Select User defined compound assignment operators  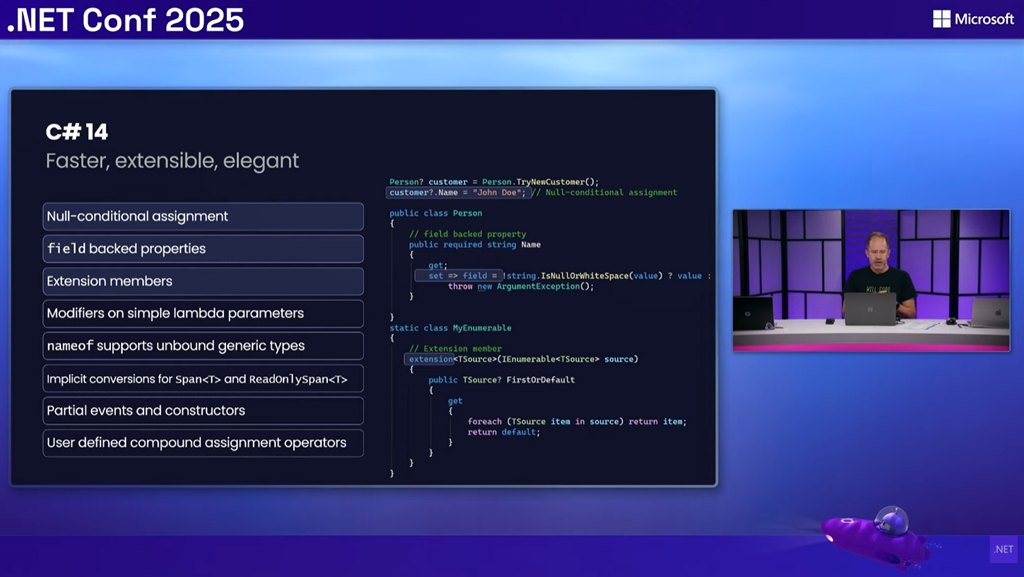[203, 443]
